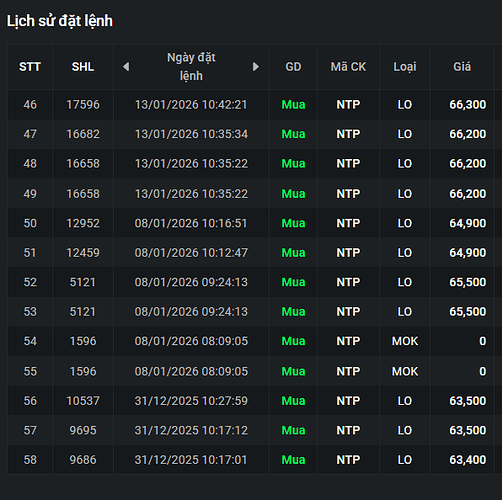Select order row with SHL 17596
This screenshot has height=500, width=502.
pyautogui.click(x=251, y=105)
